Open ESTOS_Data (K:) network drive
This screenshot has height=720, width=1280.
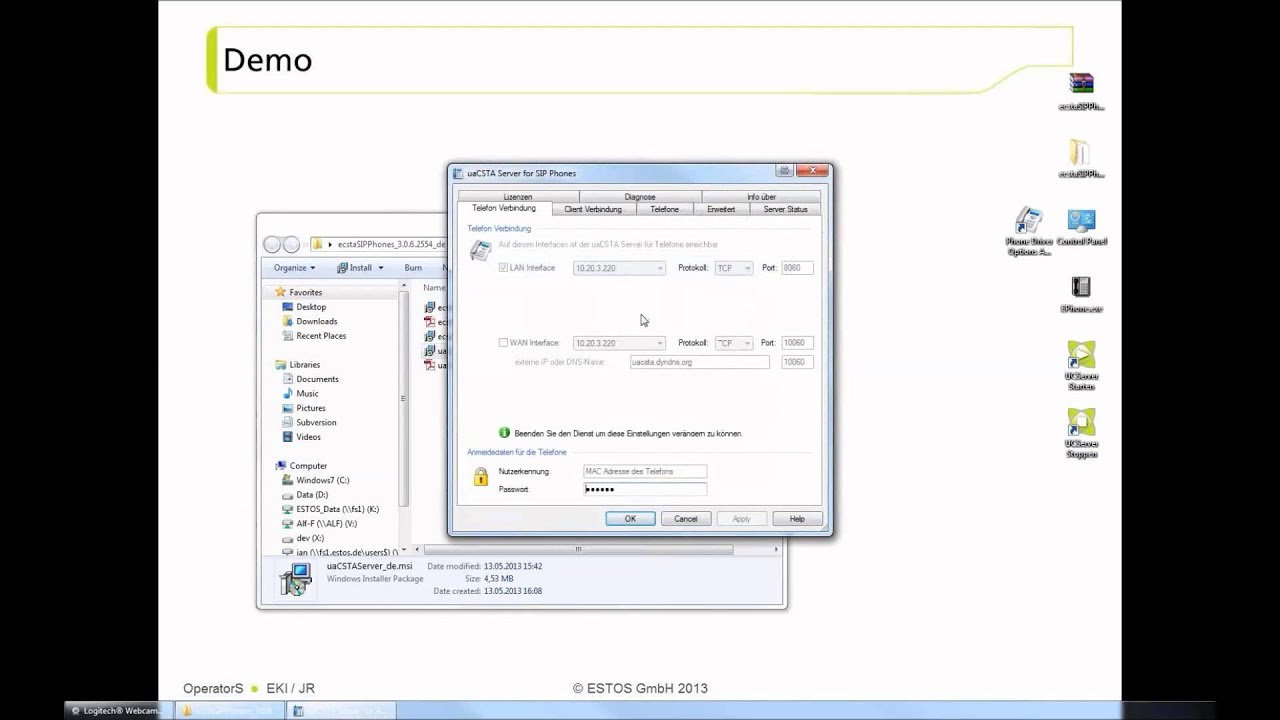[338, 509]
